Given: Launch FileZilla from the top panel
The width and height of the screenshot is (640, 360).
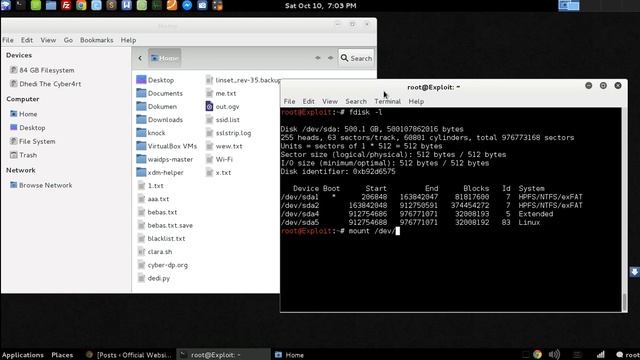Looking at the screenshot, I should point(66,5).
